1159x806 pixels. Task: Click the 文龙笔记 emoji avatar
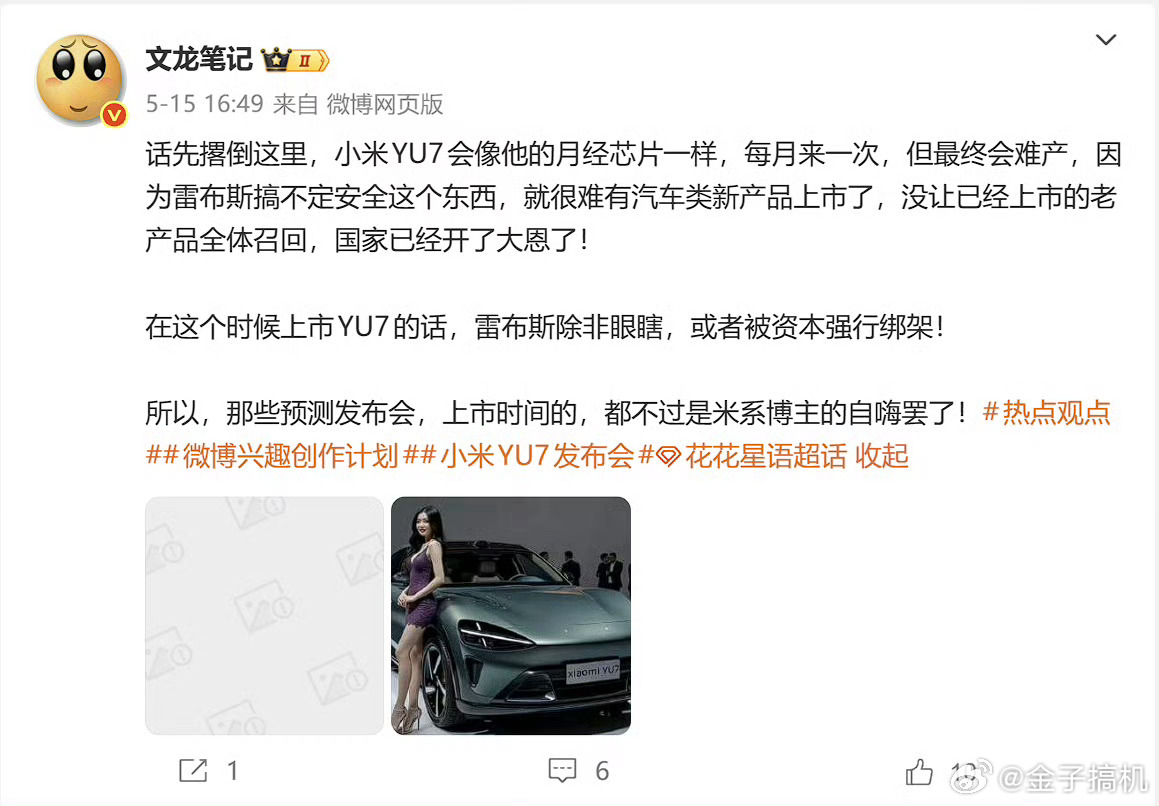(81, 80)
